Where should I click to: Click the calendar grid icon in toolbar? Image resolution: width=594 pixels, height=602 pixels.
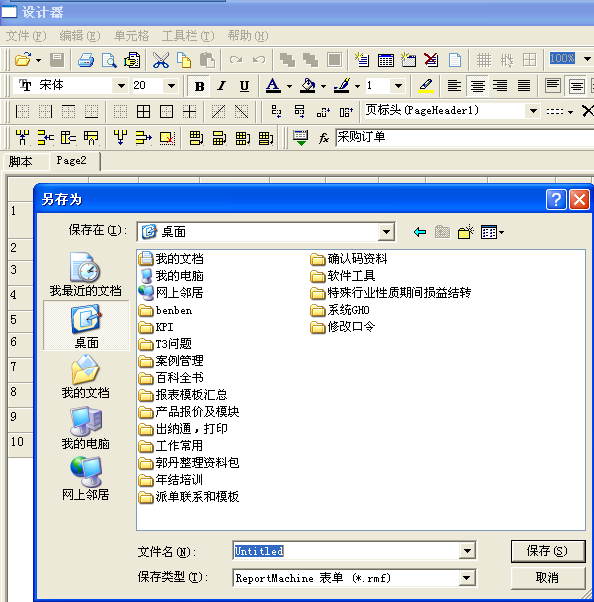(386, 60)
